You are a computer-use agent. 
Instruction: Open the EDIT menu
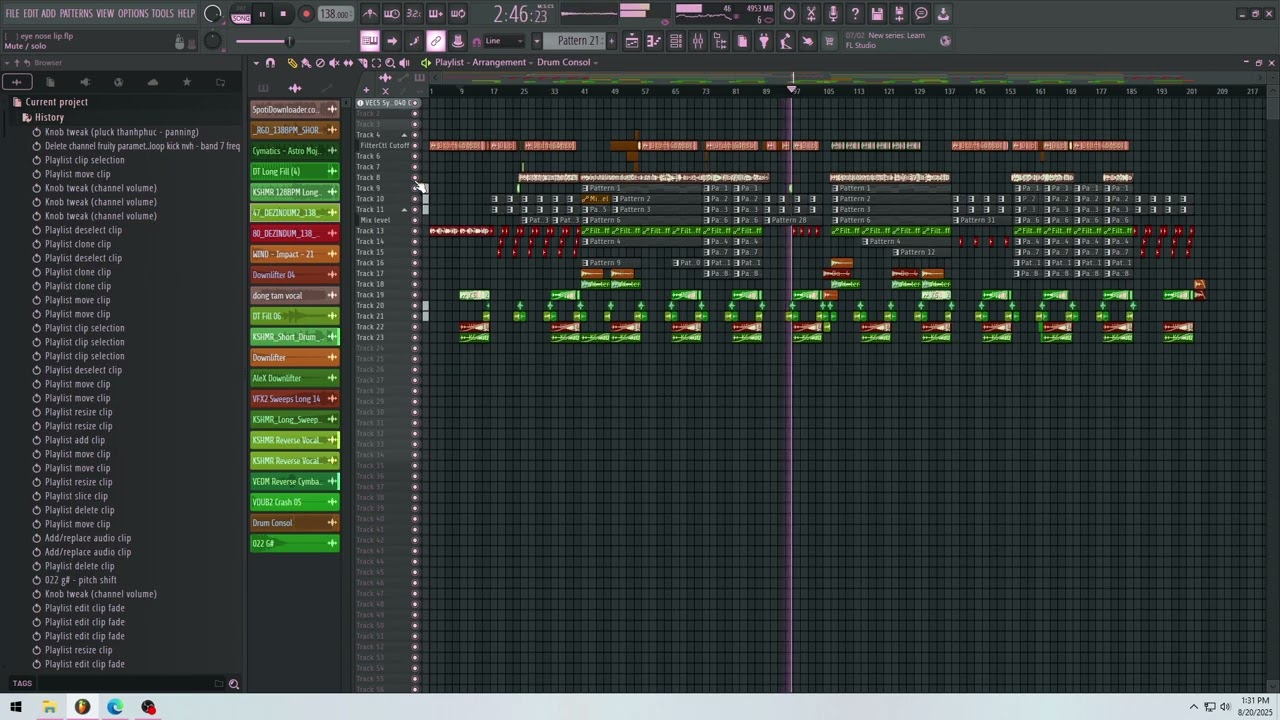point(31,13)
